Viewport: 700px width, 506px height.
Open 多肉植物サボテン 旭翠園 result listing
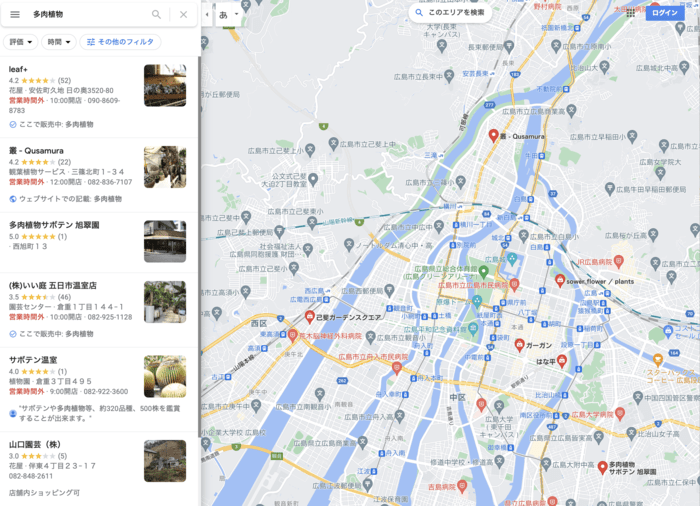click(x=99, y=243)
